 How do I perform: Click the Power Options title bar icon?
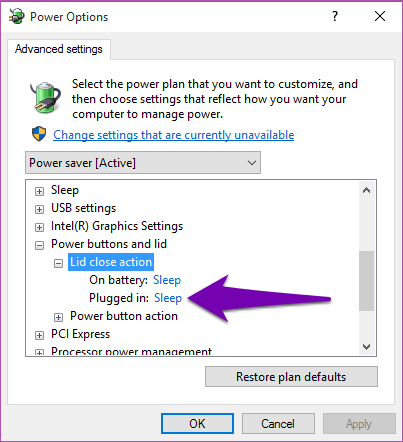click(16, 16)
